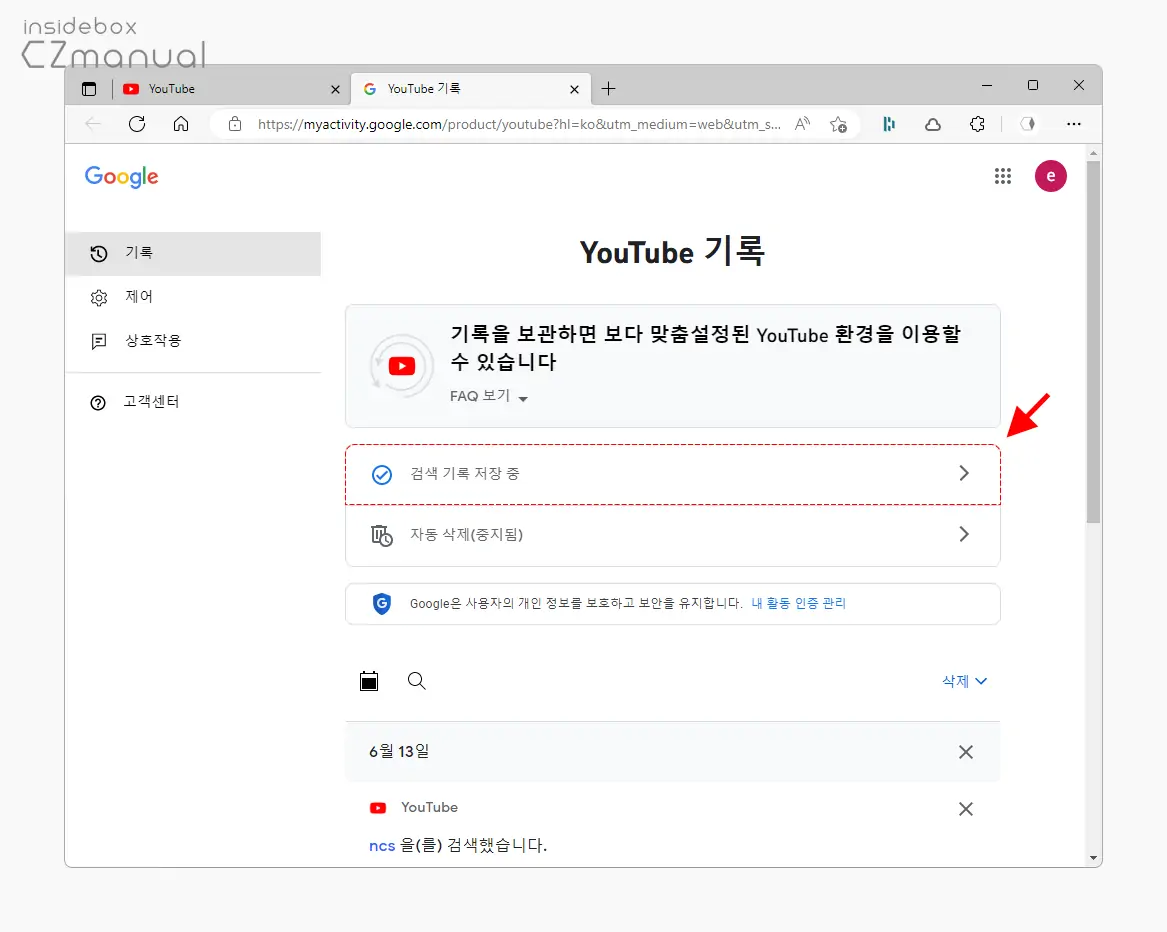This screenshot has width=1167, height=932.
Task: Open the 삭제 dropdown above the history list
Action: [963, 681]
